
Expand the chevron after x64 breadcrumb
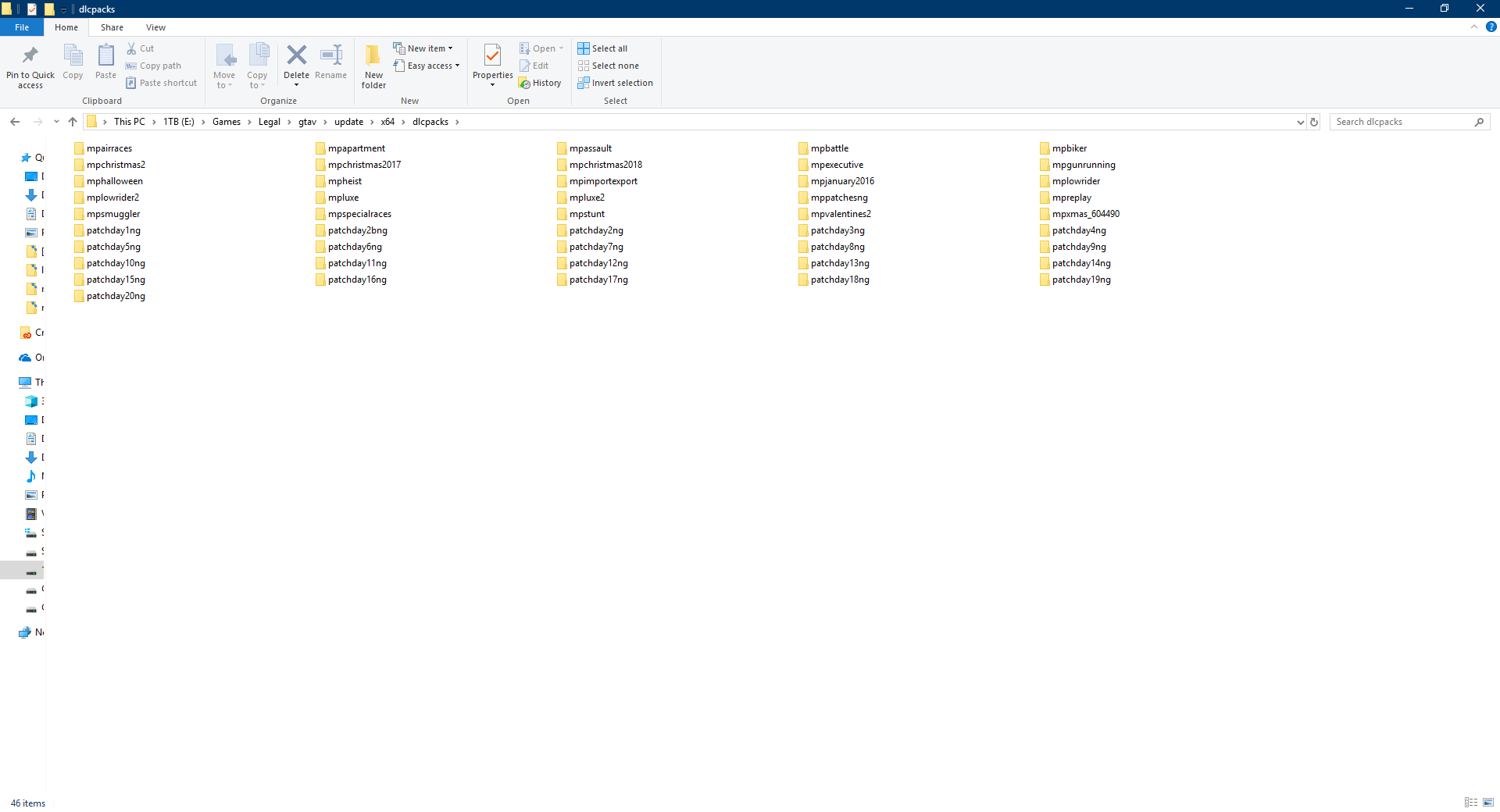[403, 122]
